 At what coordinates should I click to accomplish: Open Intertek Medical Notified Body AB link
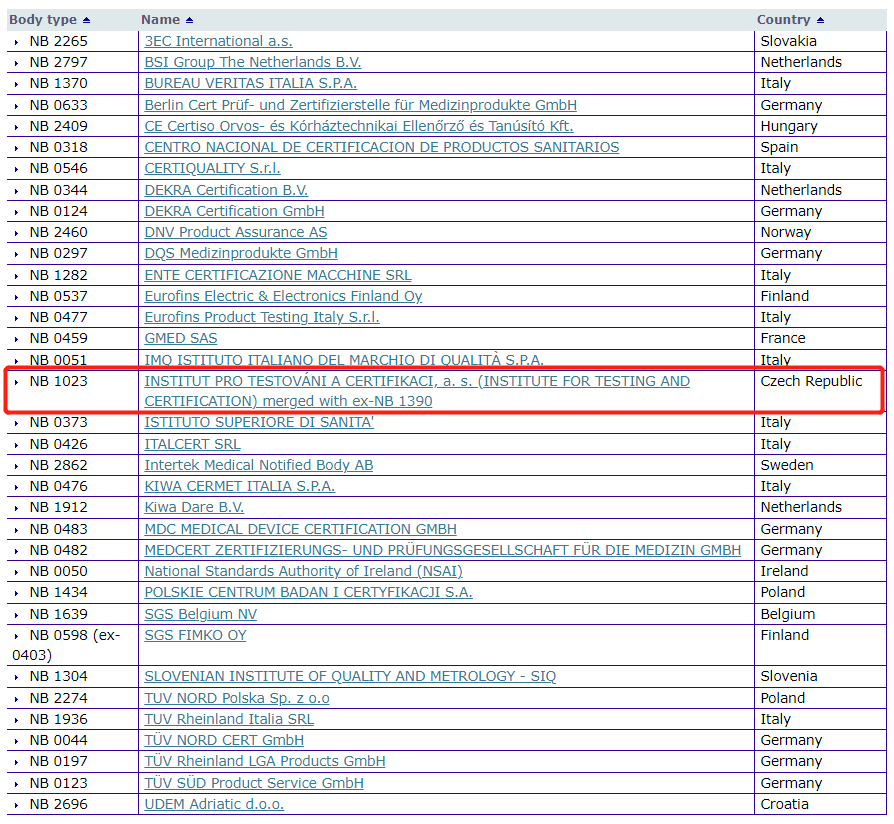tap(258, 465)
